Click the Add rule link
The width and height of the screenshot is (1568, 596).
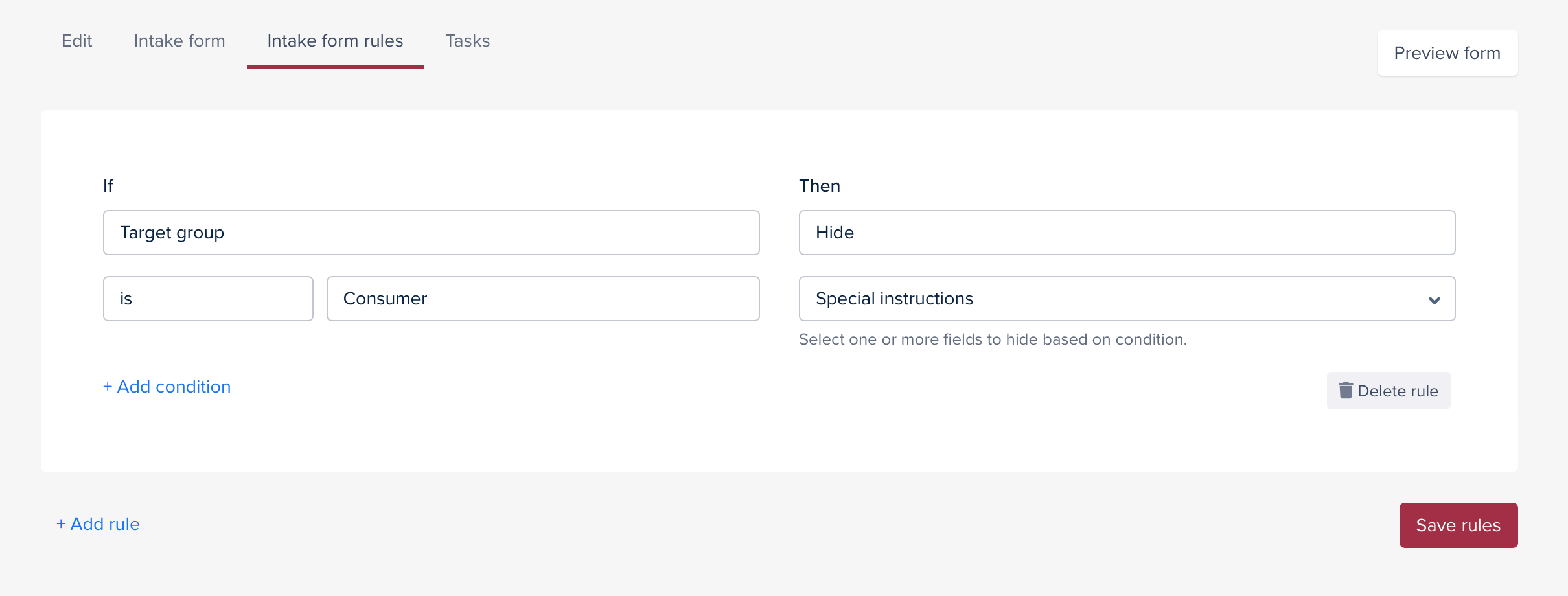[x=97, y=523]
